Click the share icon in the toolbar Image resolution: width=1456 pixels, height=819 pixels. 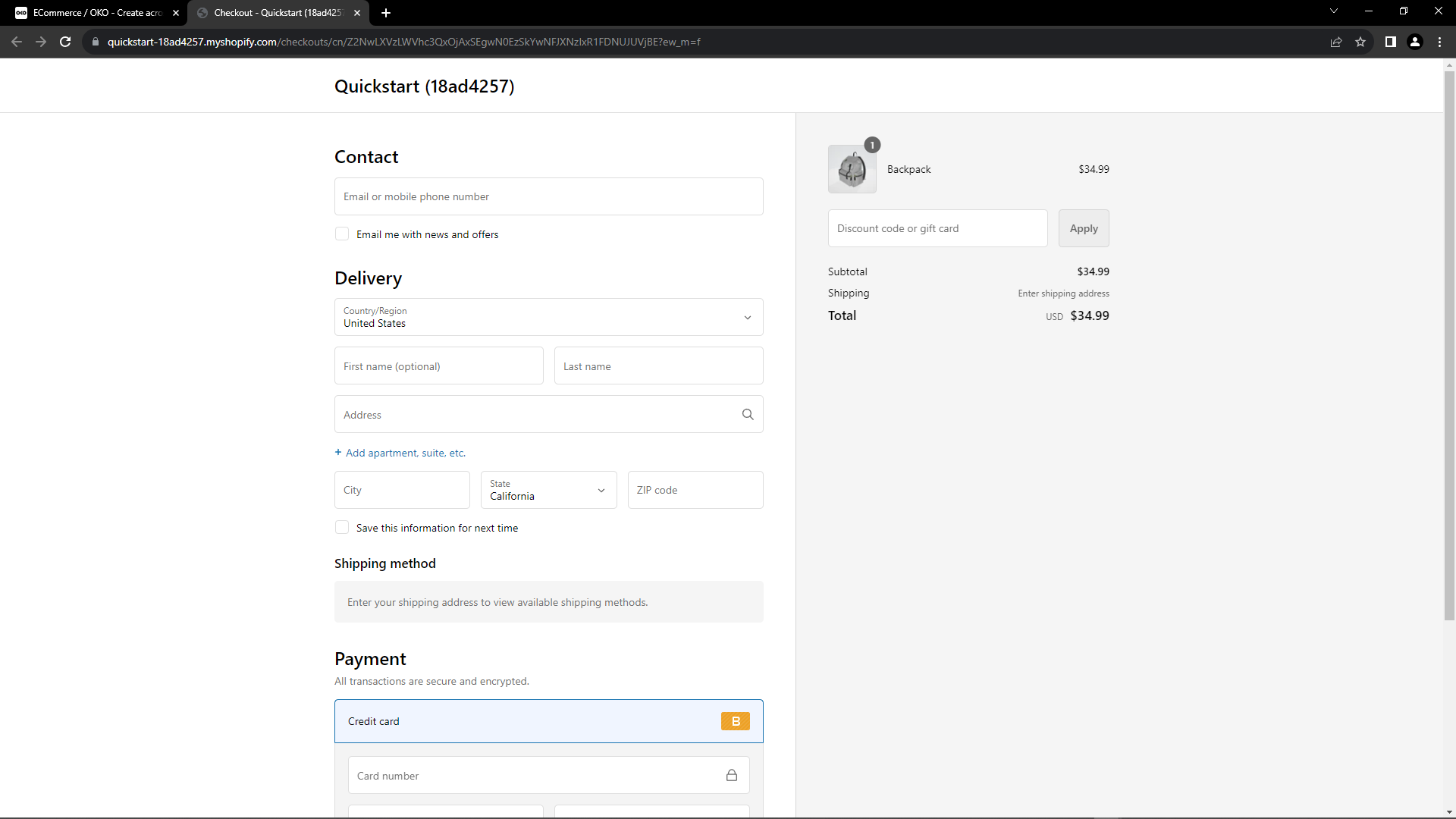(1336, 42)
